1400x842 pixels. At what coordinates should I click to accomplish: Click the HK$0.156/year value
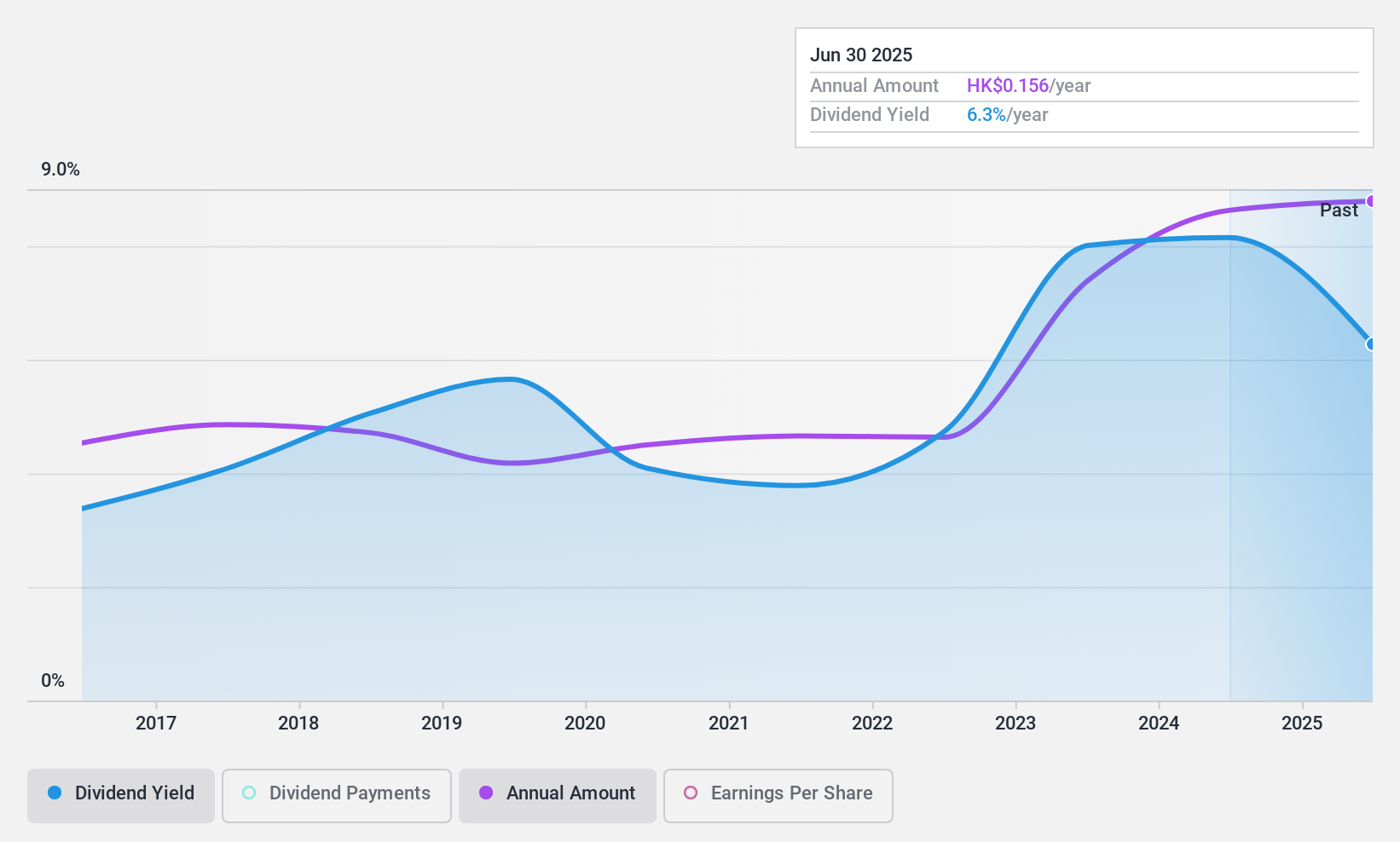1029,86
